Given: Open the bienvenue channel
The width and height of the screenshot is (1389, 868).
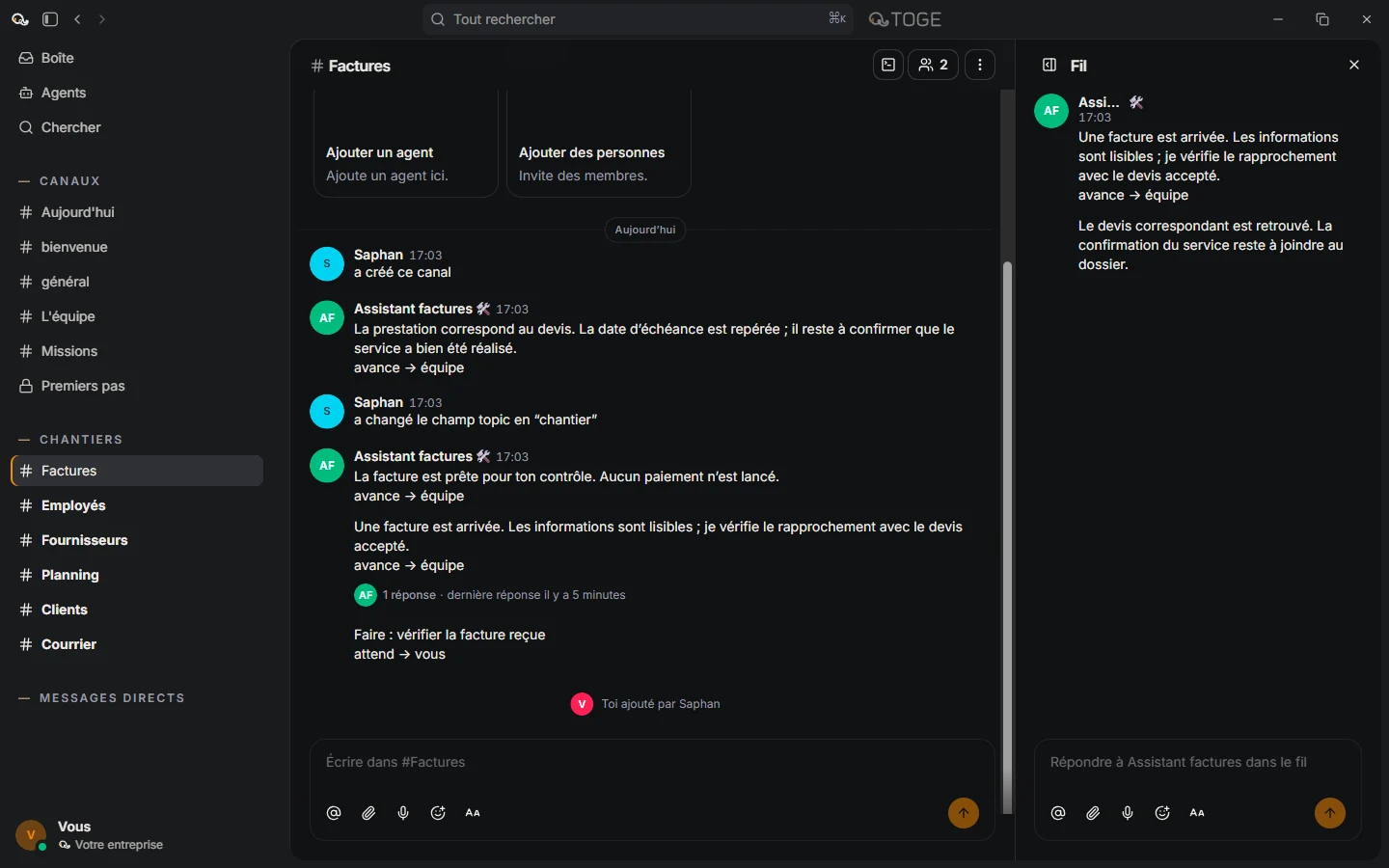Looking at the screenshot, I should click(137, 247).
